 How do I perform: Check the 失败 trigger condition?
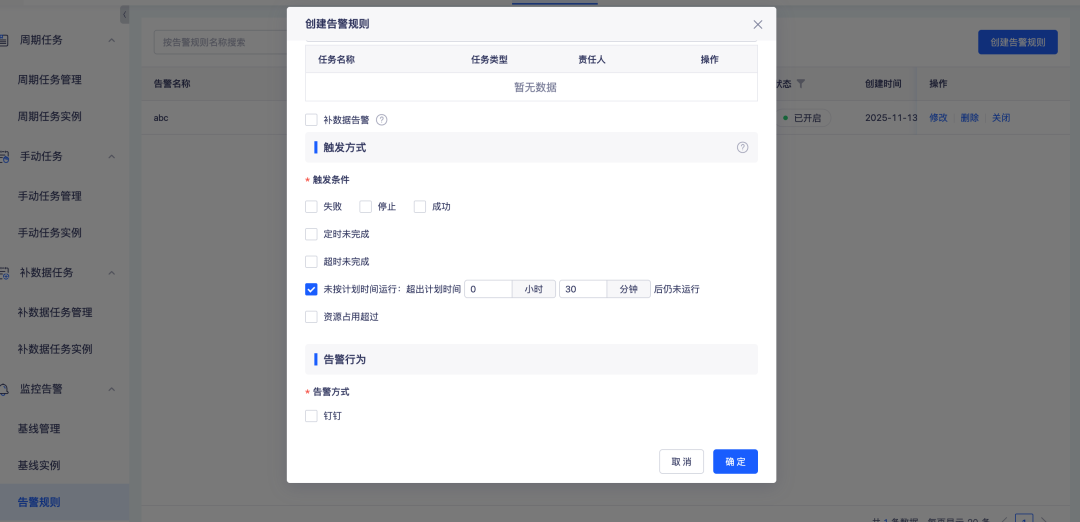click(311, 207)
